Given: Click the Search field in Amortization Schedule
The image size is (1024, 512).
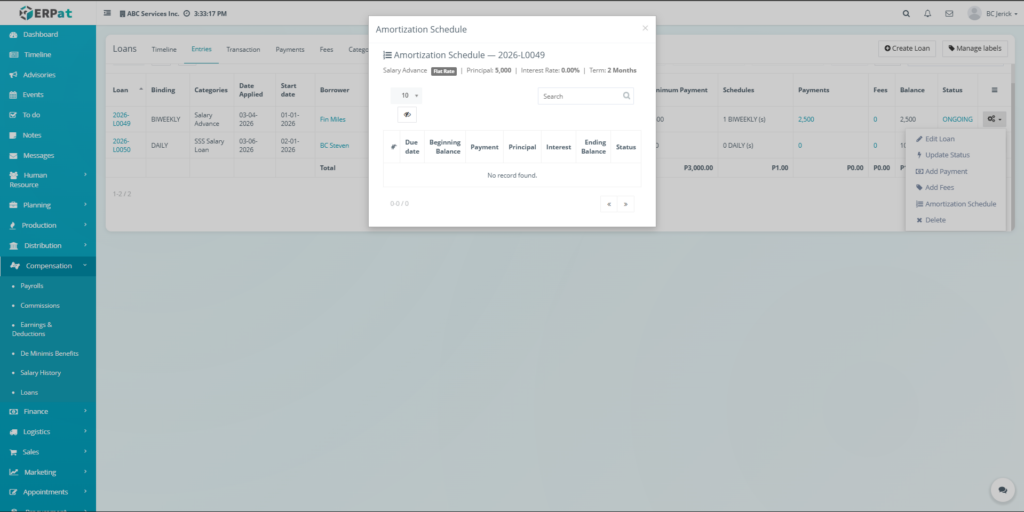Looking at the screenshot, I should (x=580, y=96).
